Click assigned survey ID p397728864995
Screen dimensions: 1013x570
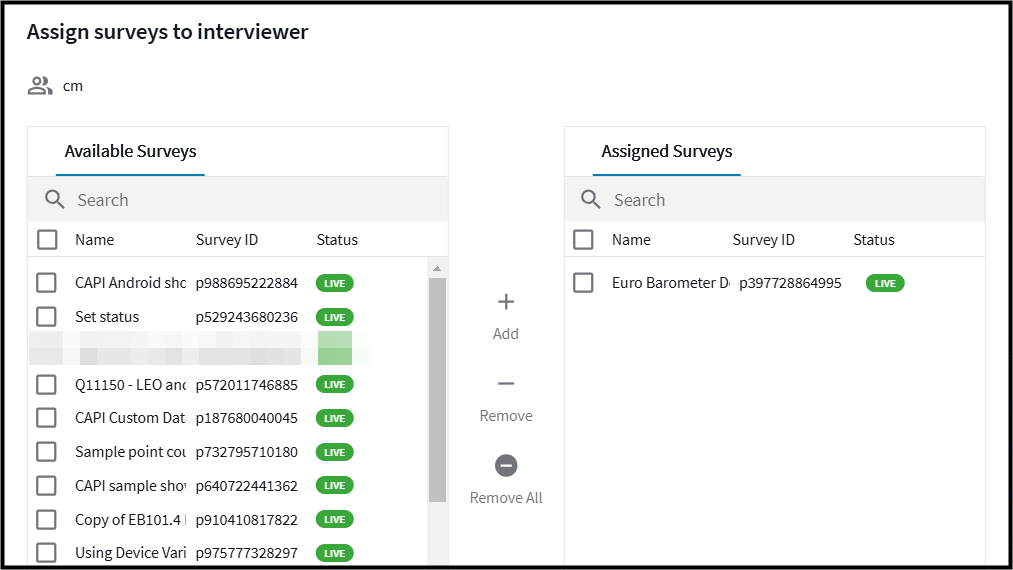pos(790,283)
